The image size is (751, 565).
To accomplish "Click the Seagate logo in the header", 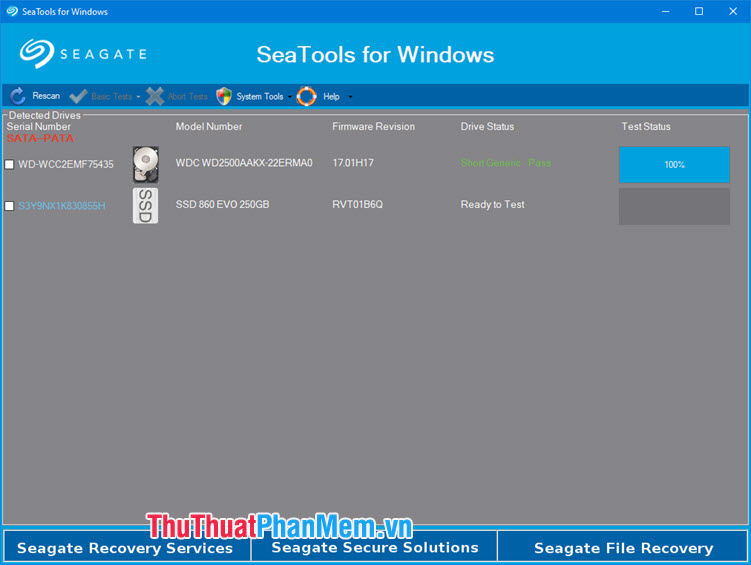I will (x=83, y=54).
